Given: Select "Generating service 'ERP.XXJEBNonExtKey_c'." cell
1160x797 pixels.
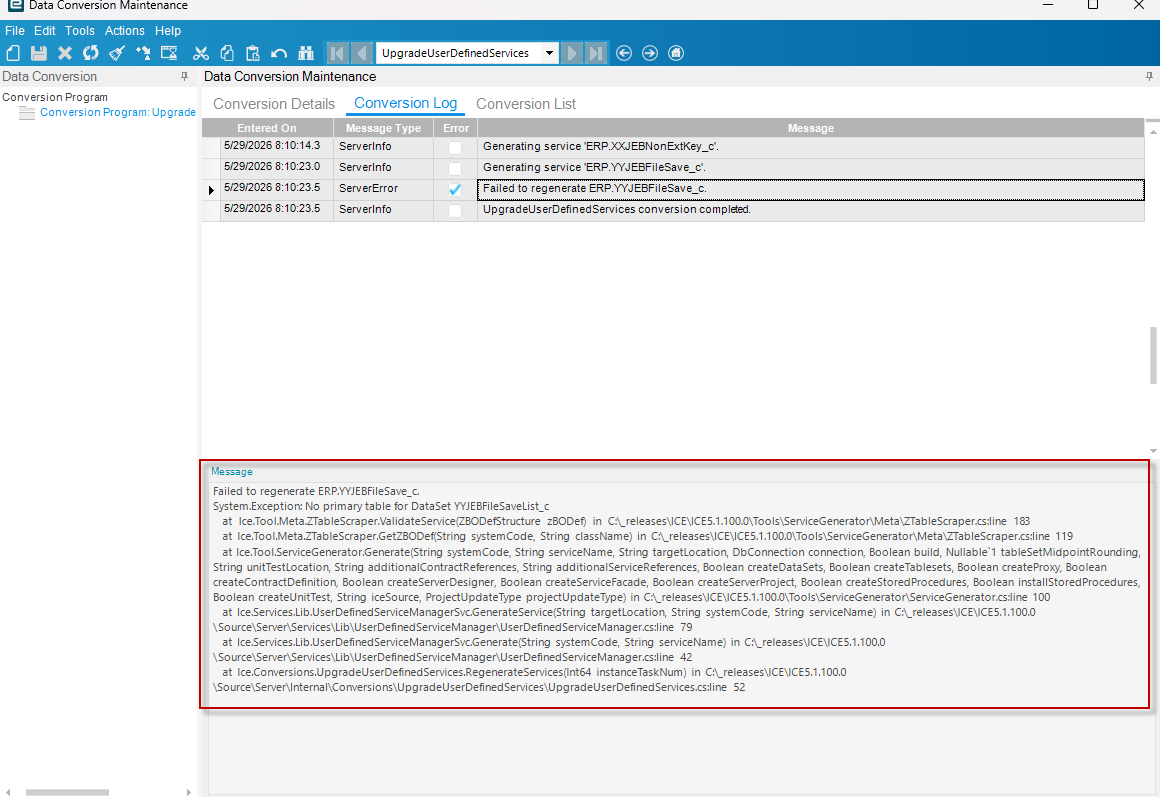Looking at the screenshot, I should click(811, 147).
